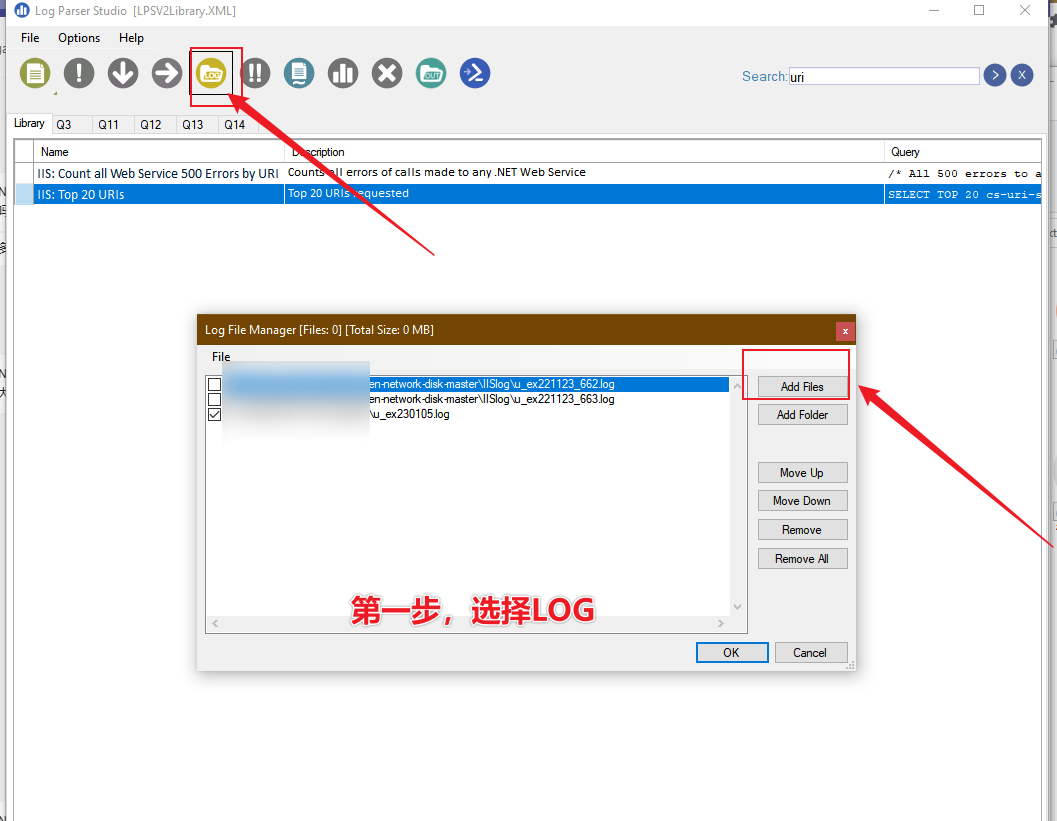
Task: Sort by the Name column header
Action: [x=159, y=152]
